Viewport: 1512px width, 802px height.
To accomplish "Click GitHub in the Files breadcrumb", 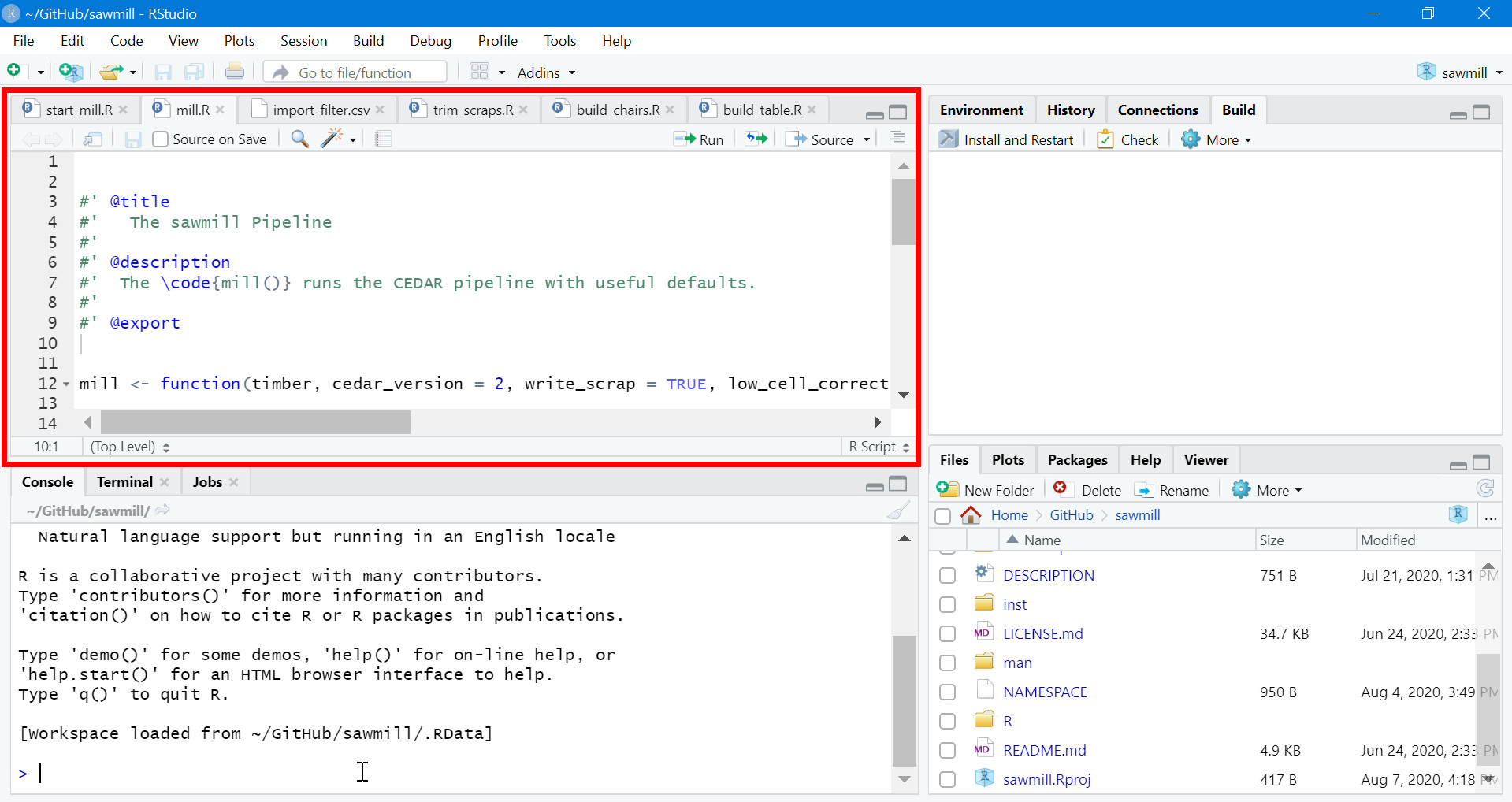I will click(x=1072, y=515).
